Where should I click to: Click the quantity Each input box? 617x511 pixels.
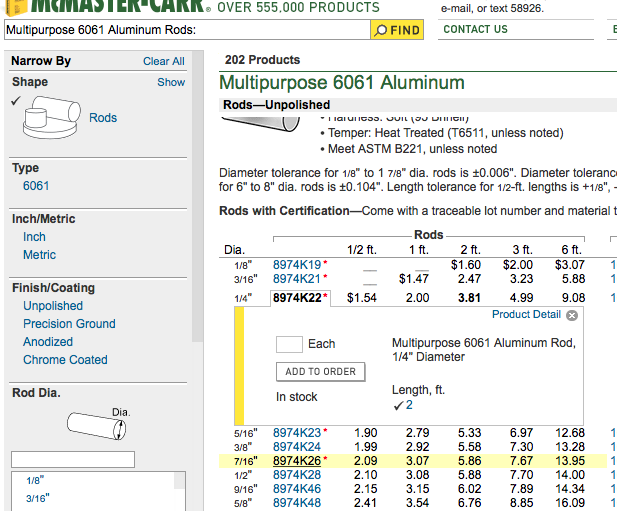click(x=289, y=344)
